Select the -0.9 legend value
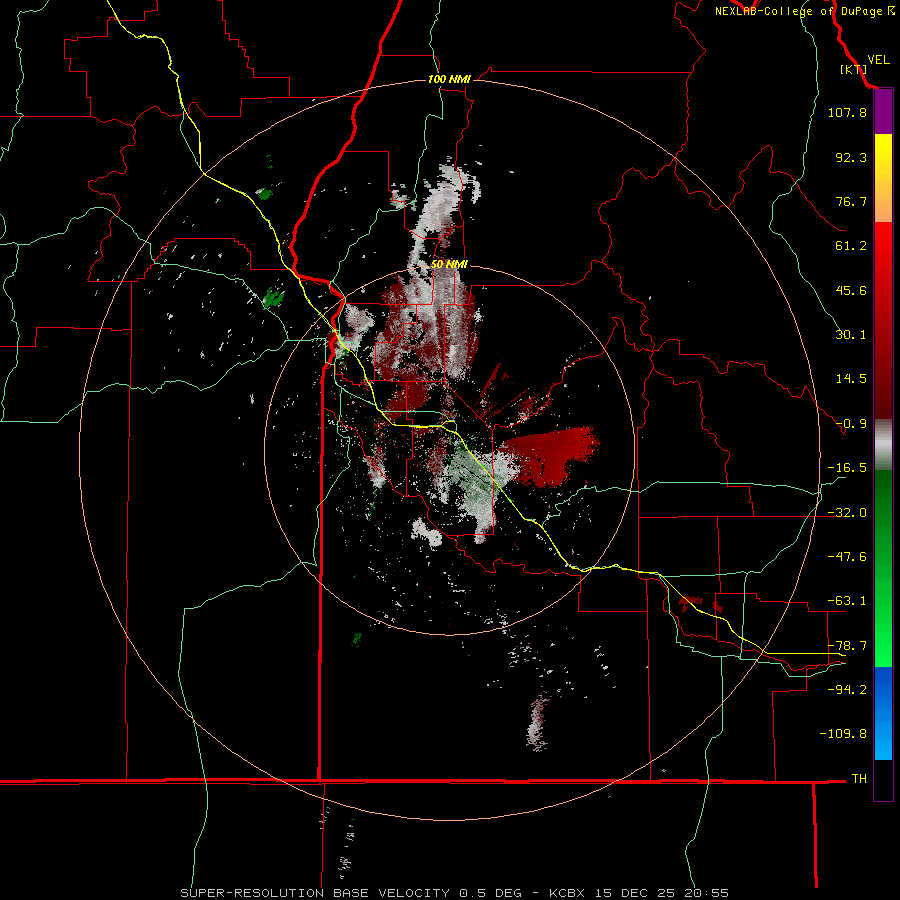Image resolution: width=900 pixels, height=900 pixels. (x=851, y=424)
